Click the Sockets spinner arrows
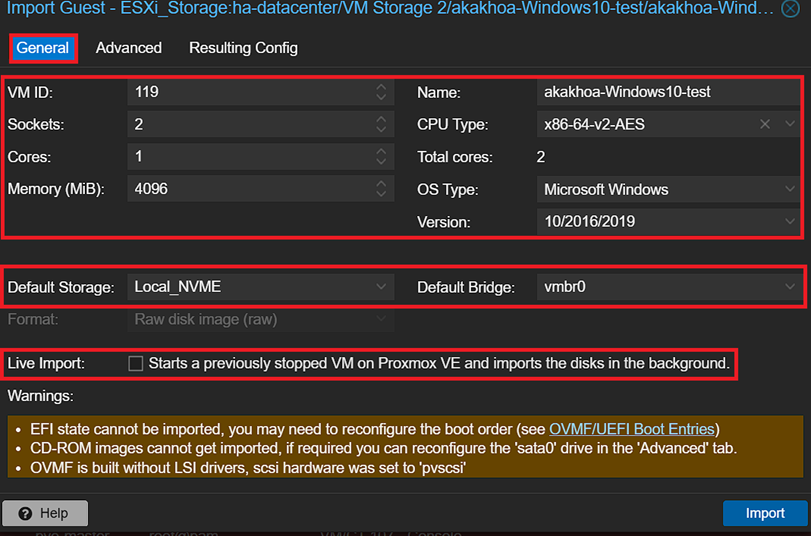 pos(381,125)
